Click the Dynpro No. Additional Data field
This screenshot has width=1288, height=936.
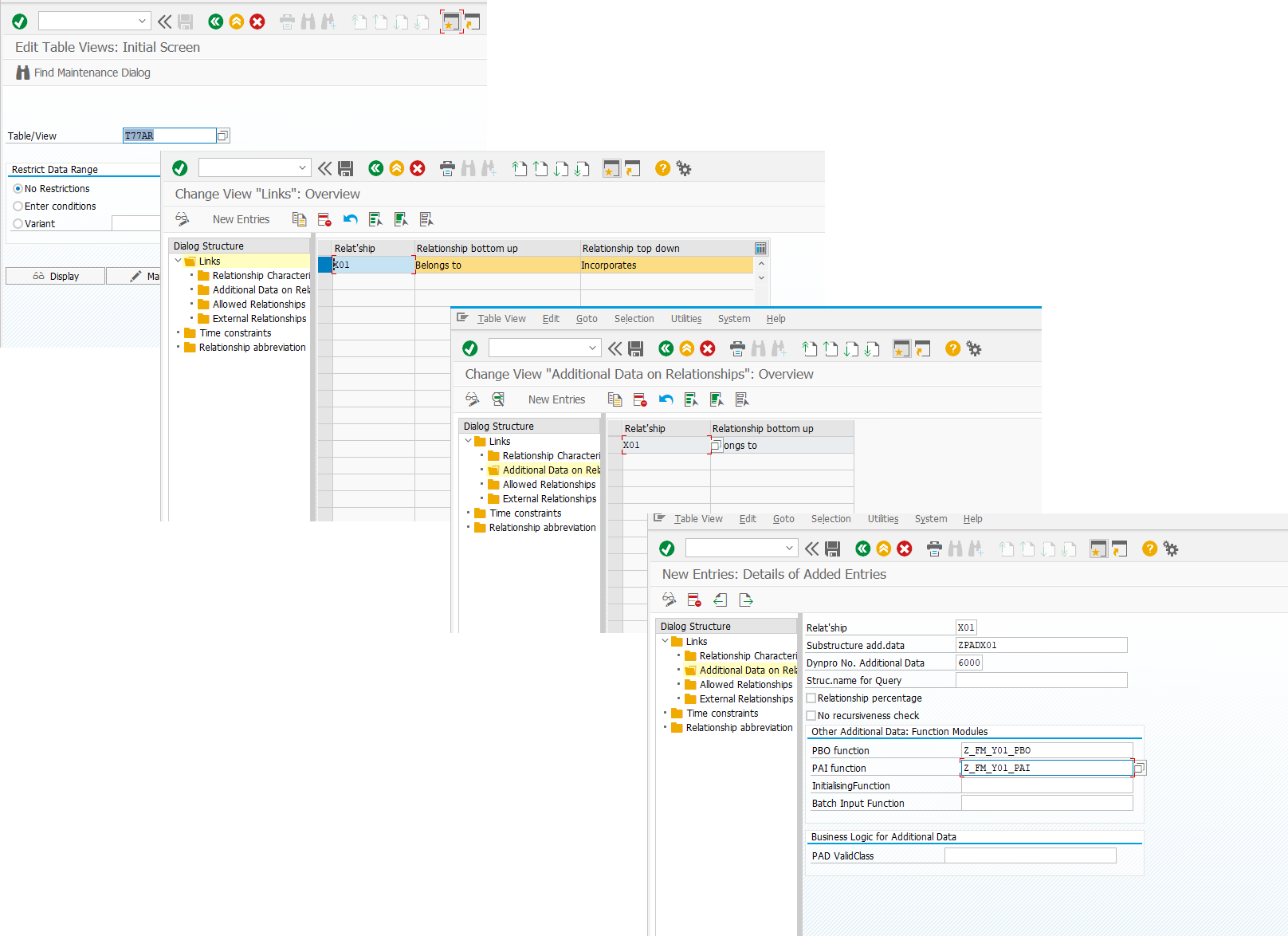click(968, 663)
